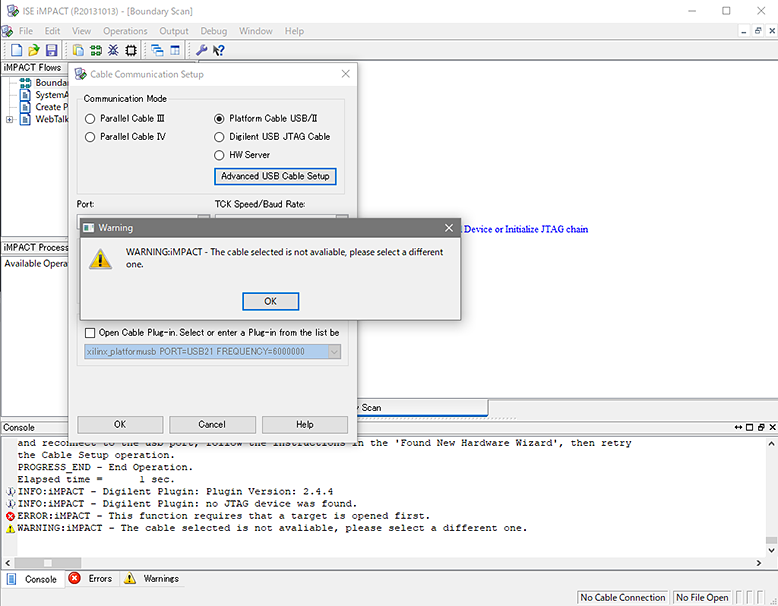The image size is (778, 606).
Task: Select Platform Cable USB/II radio button
Action: [x=219, y=119]
